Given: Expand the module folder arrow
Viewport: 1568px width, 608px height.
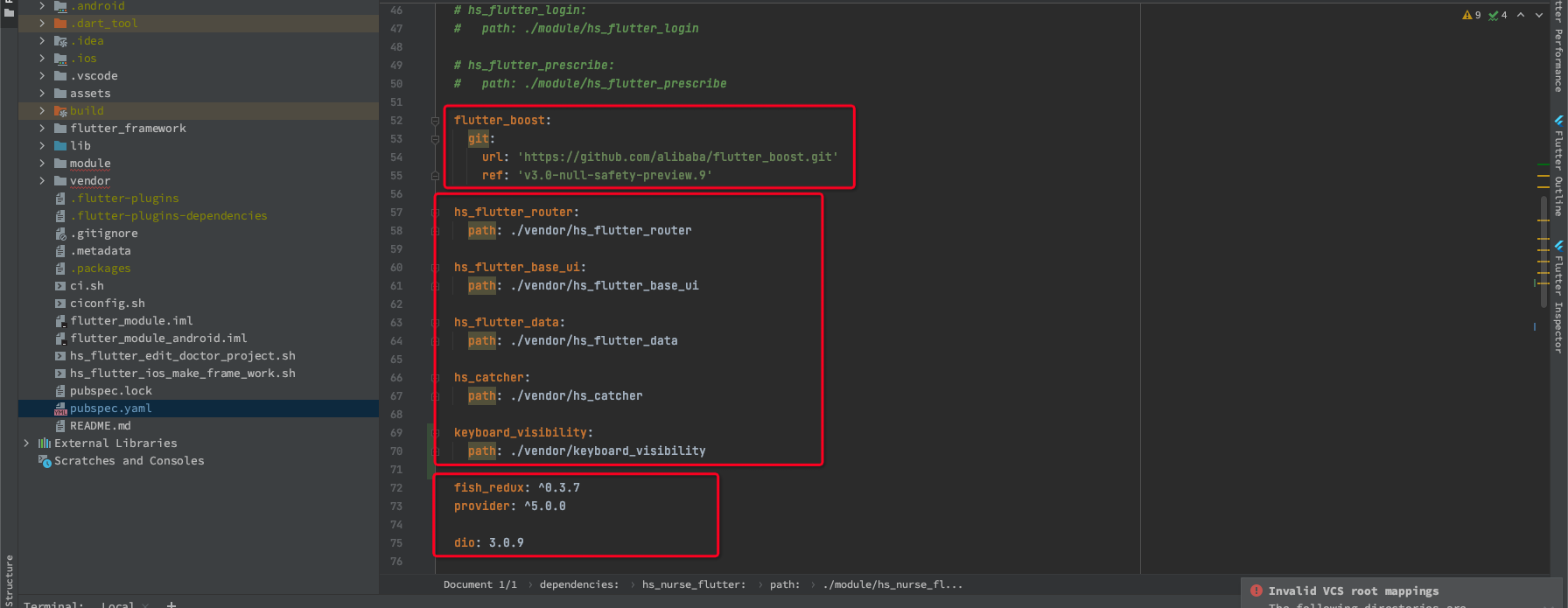Looking at the screenshot, I should (42, 164).
